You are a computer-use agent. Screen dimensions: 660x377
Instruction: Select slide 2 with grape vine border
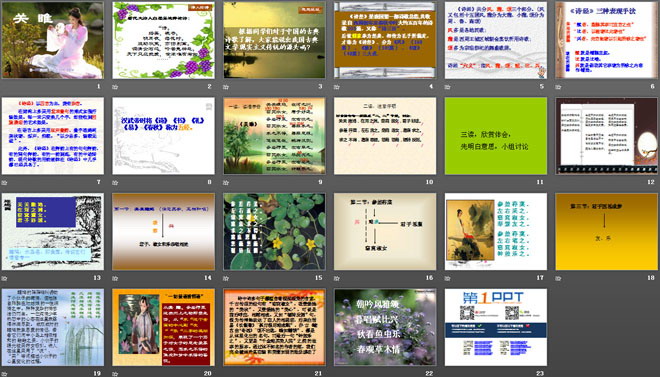coord(163,40)
